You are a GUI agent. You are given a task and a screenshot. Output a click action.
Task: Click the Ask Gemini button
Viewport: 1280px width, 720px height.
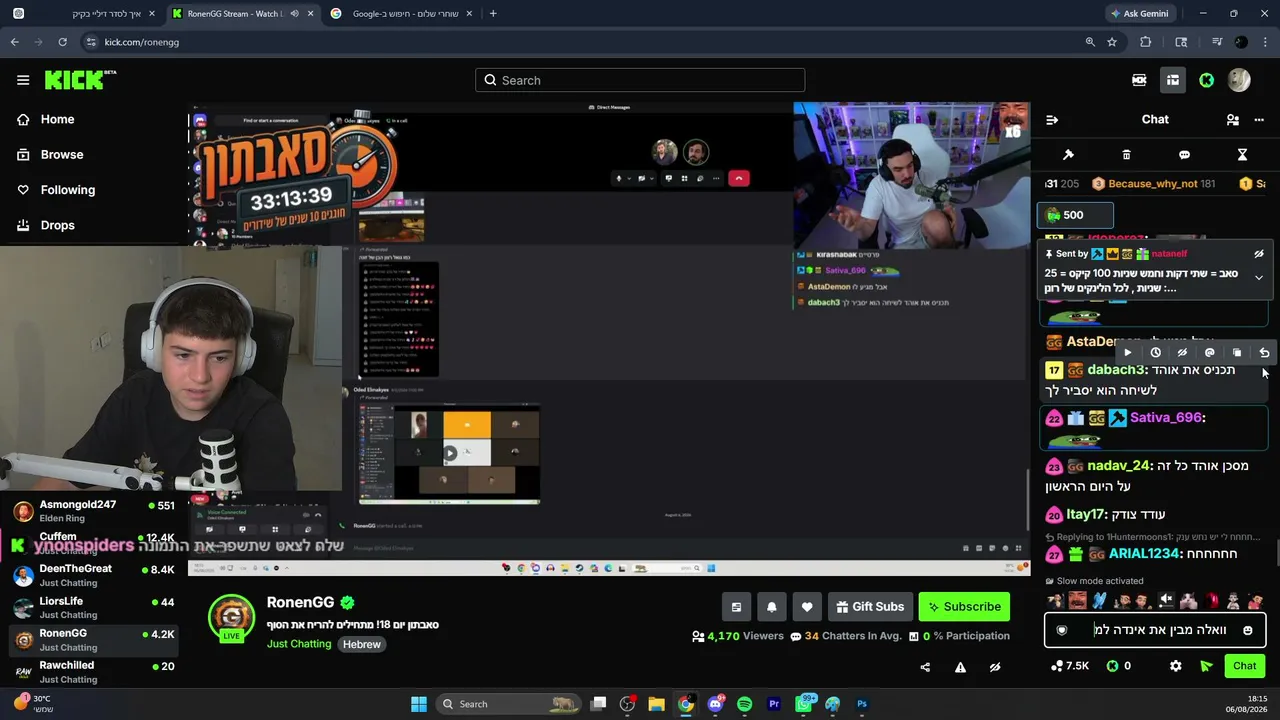pyautogui.click(x=1139, y=14)
